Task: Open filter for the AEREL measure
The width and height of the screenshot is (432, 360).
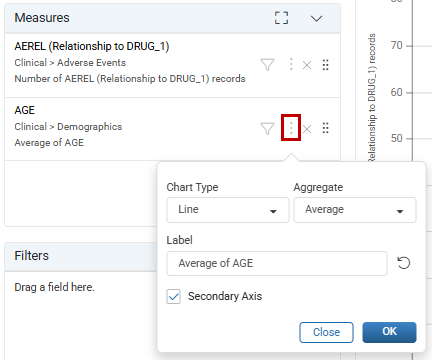Action: 267,65
